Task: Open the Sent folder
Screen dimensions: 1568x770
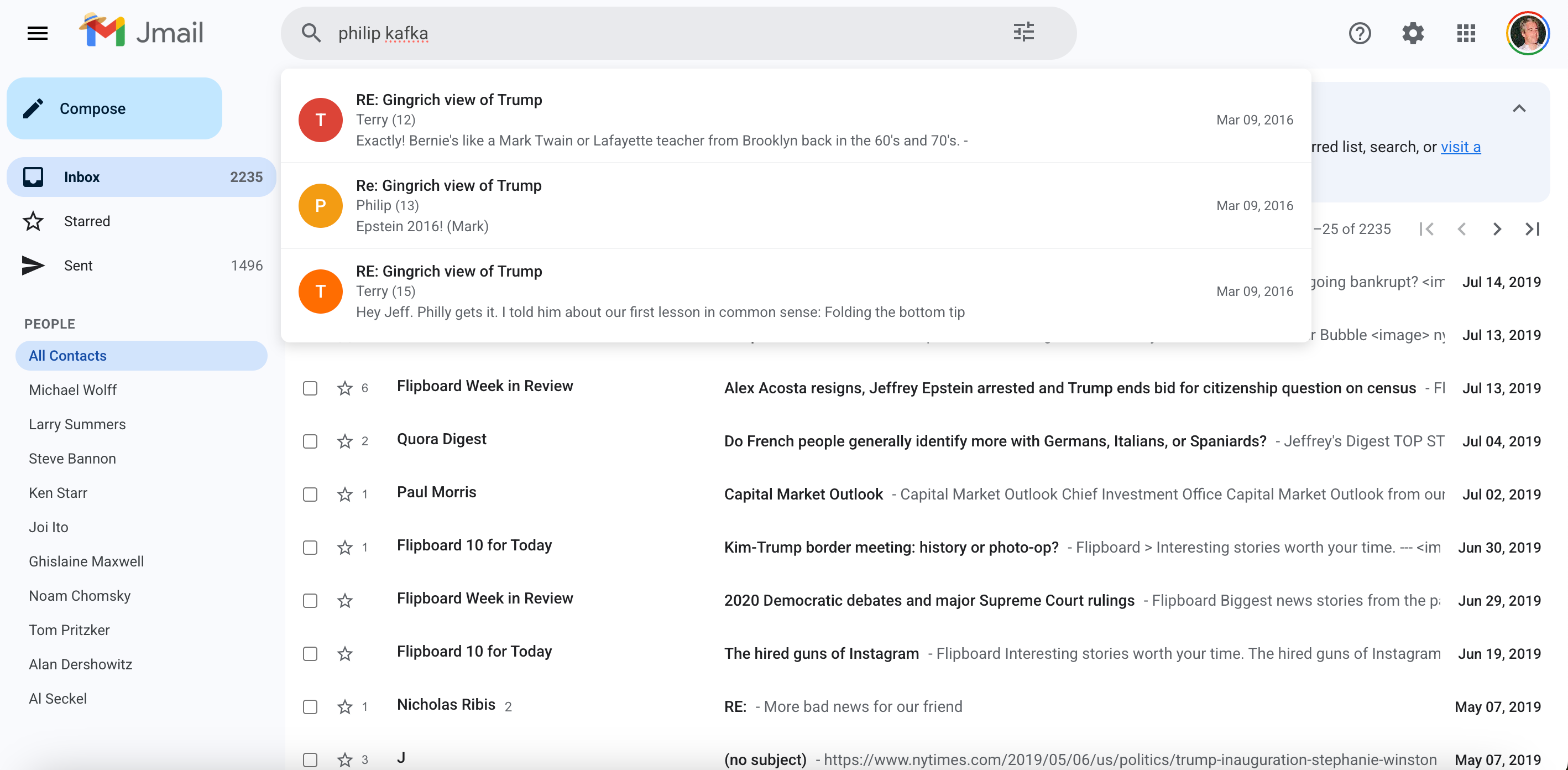Action: click(x=78, y=266)
